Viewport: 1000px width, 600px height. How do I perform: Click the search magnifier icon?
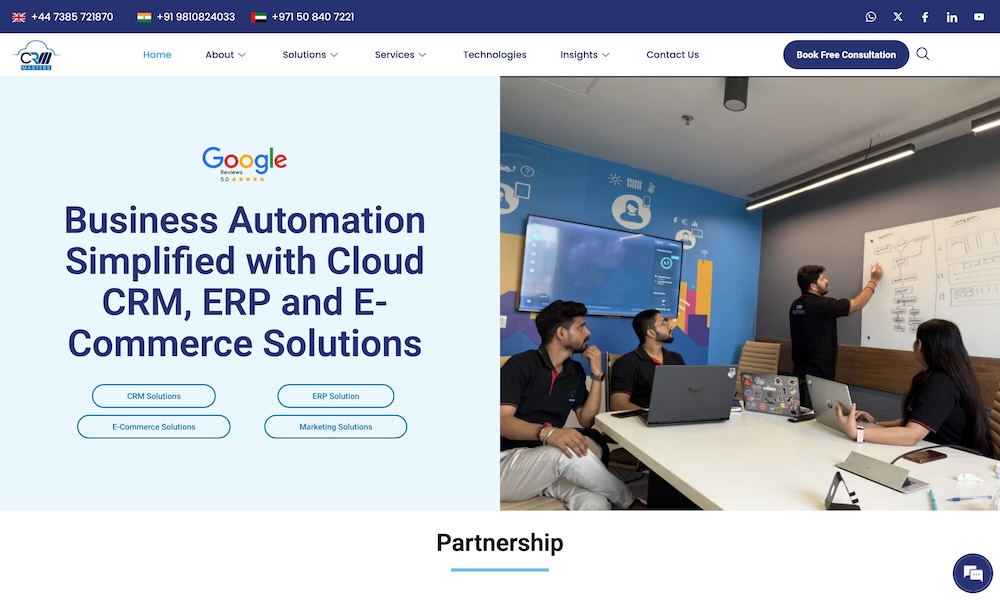[923, 54]
